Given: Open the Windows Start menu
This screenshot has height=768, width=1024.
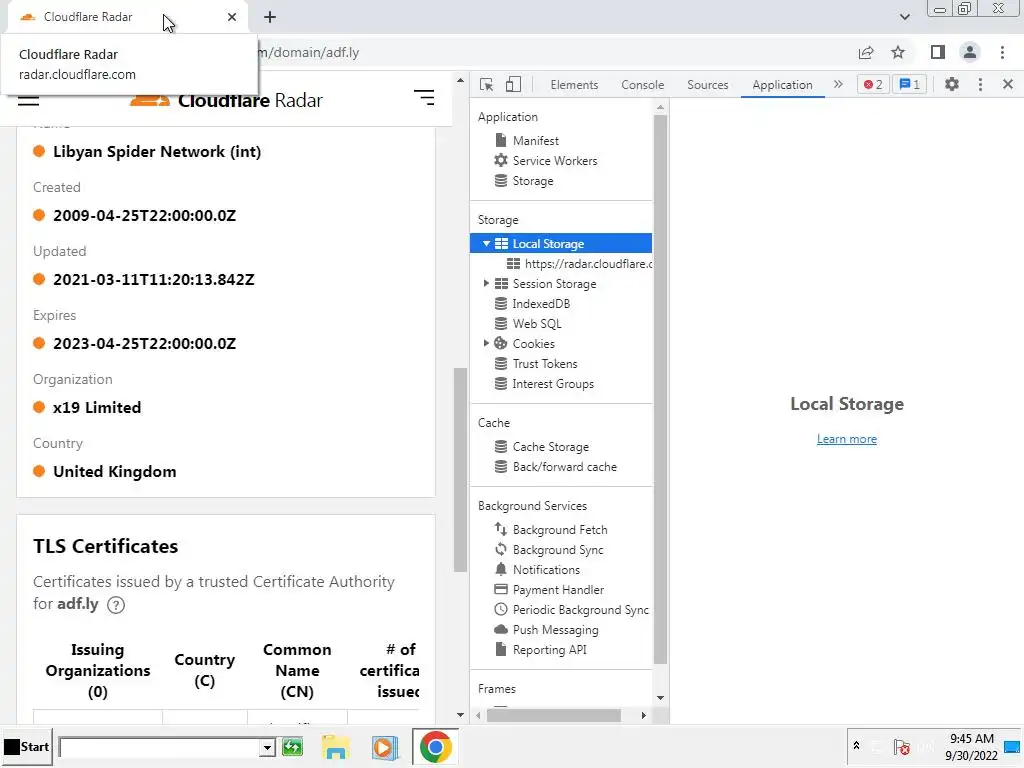Looking at the screenshot, I should (x=27, y=746).
